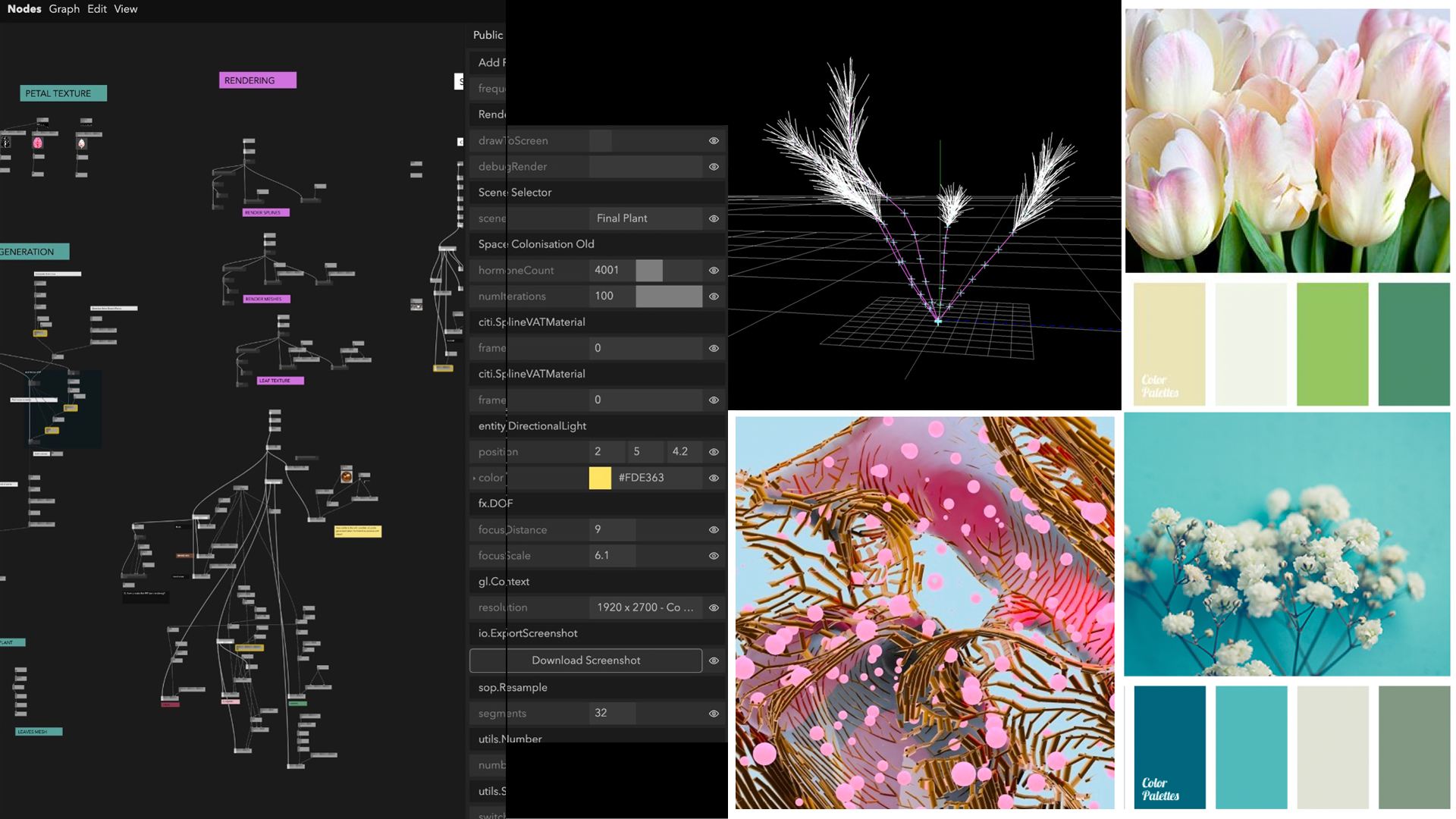This screenshot has width=1456, height=819.
Task: Click the eye icon next to numIterations
Action: coord(714,297)
